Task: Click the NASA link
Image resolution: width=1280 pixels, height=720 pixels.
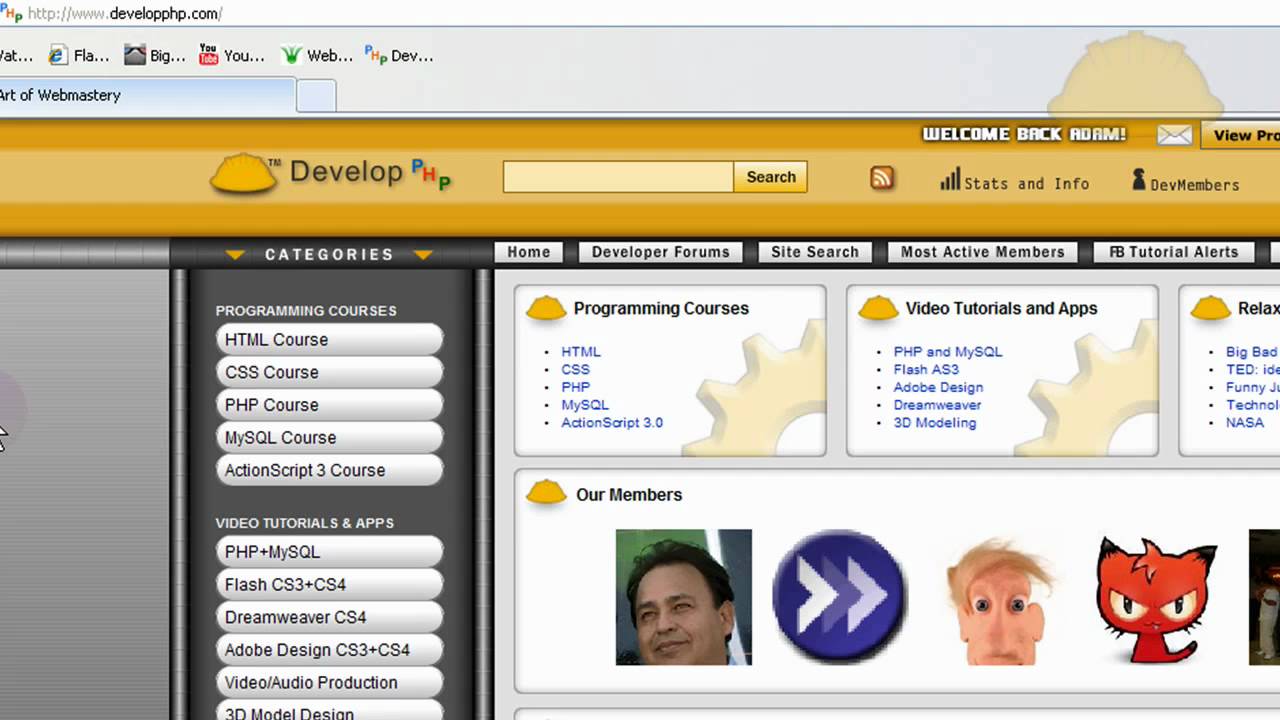Action: click(1245, 423)
